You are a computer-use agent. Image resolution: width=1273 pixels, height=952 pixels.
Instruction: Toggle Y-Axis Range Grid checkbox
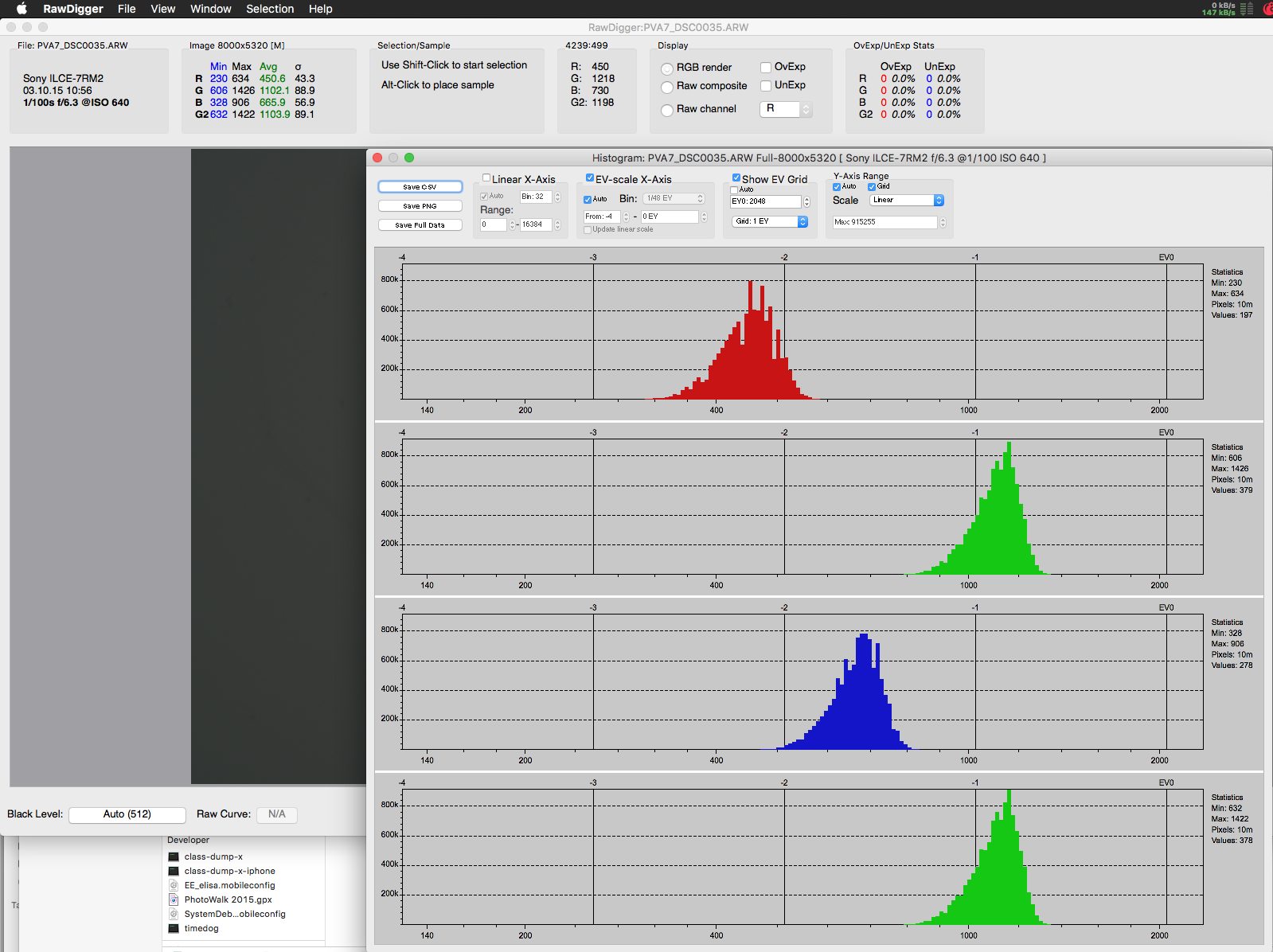tap(872, 187)
